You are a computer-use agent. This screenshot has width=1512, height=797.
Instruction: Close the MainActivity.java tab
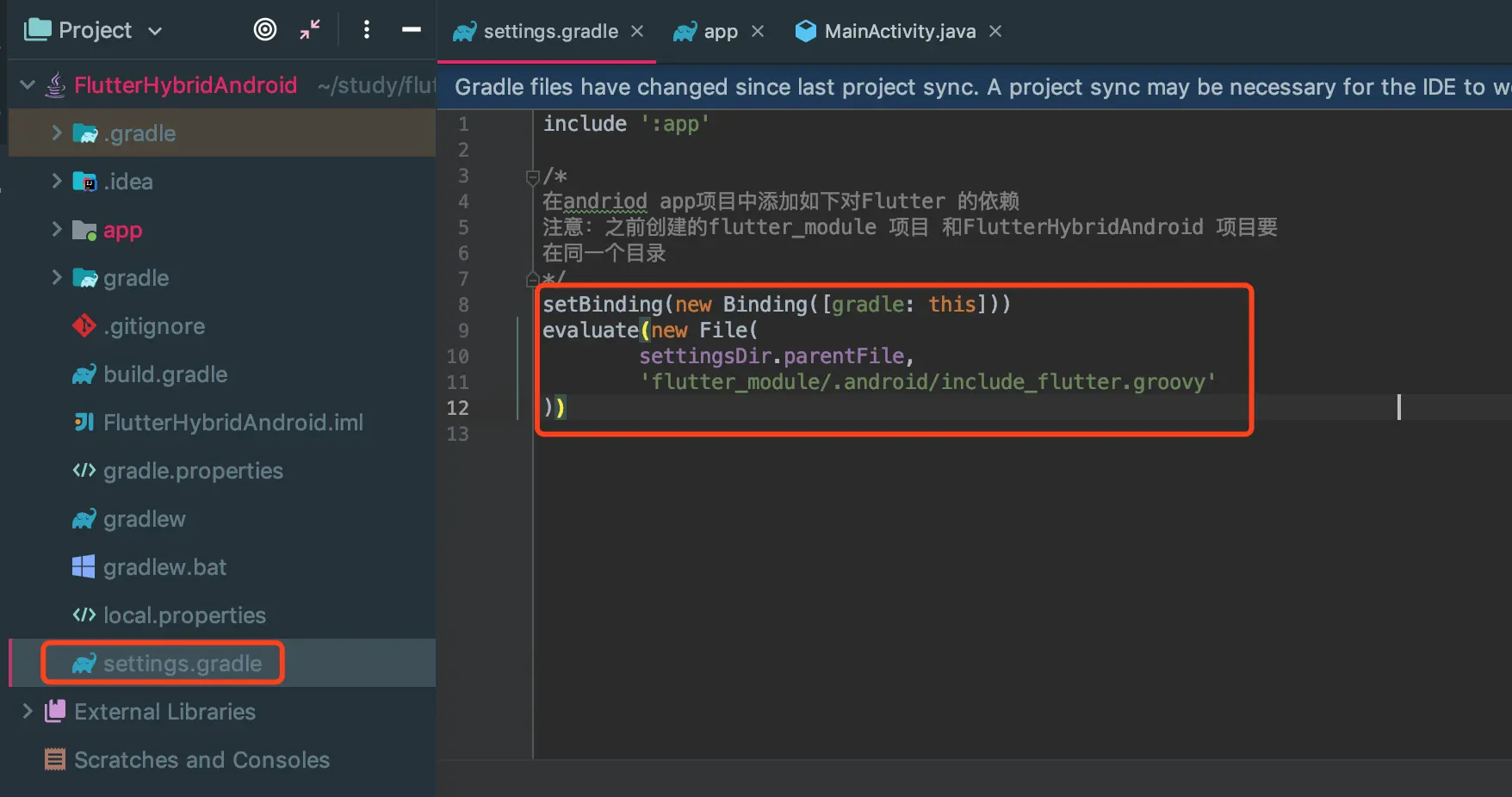point(995,31)
